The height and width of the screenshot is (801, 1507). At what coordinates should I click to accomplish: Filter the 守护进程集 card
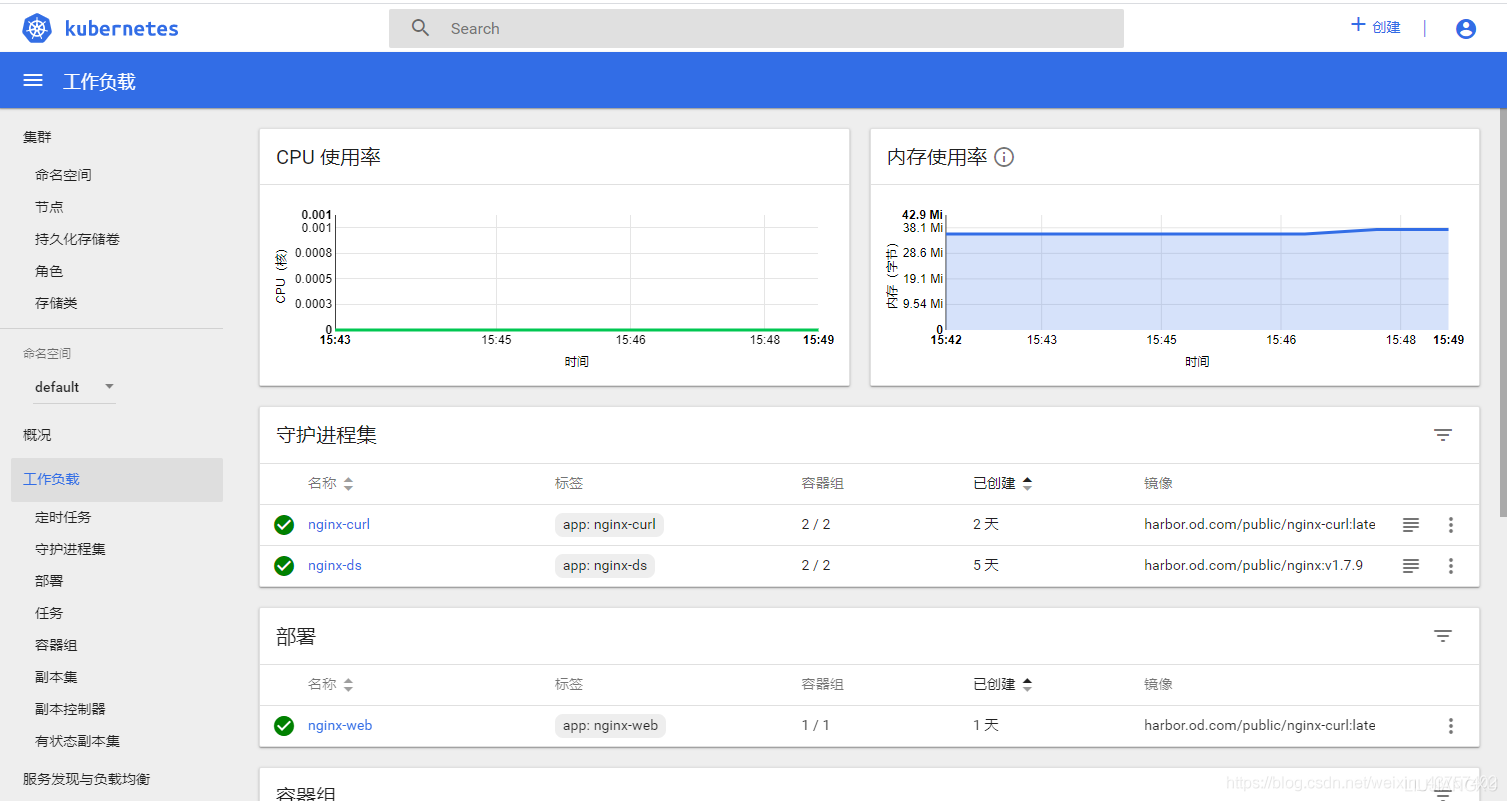click(1443, 435)
